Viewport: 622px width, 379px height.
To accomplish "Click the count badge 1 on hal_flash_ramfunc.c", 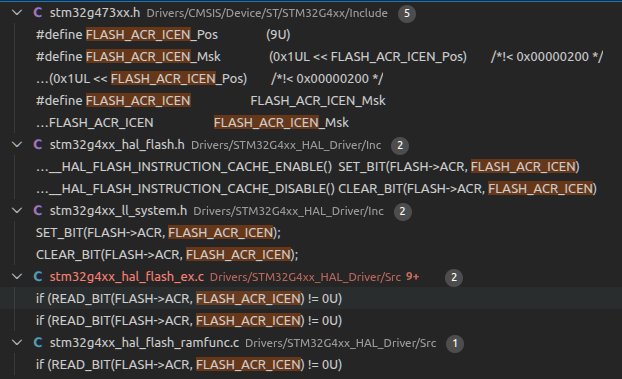I will tap(455, 343).
